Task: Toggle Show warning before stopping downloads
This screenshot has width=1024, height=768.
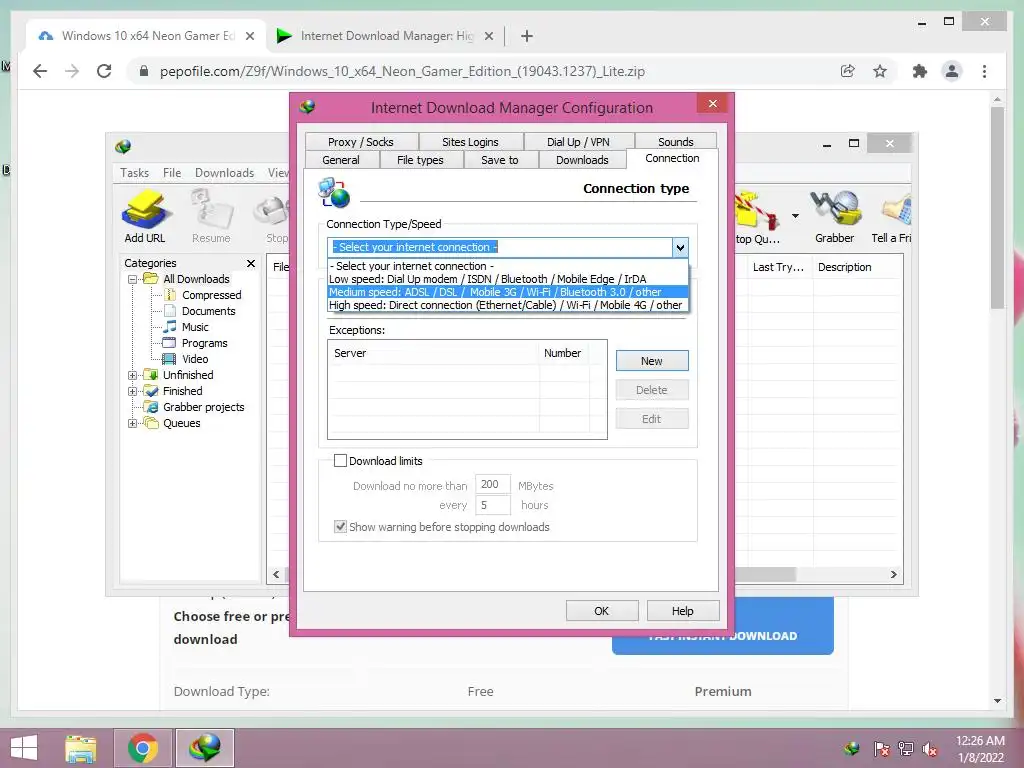Action: (x=340, y=526)
